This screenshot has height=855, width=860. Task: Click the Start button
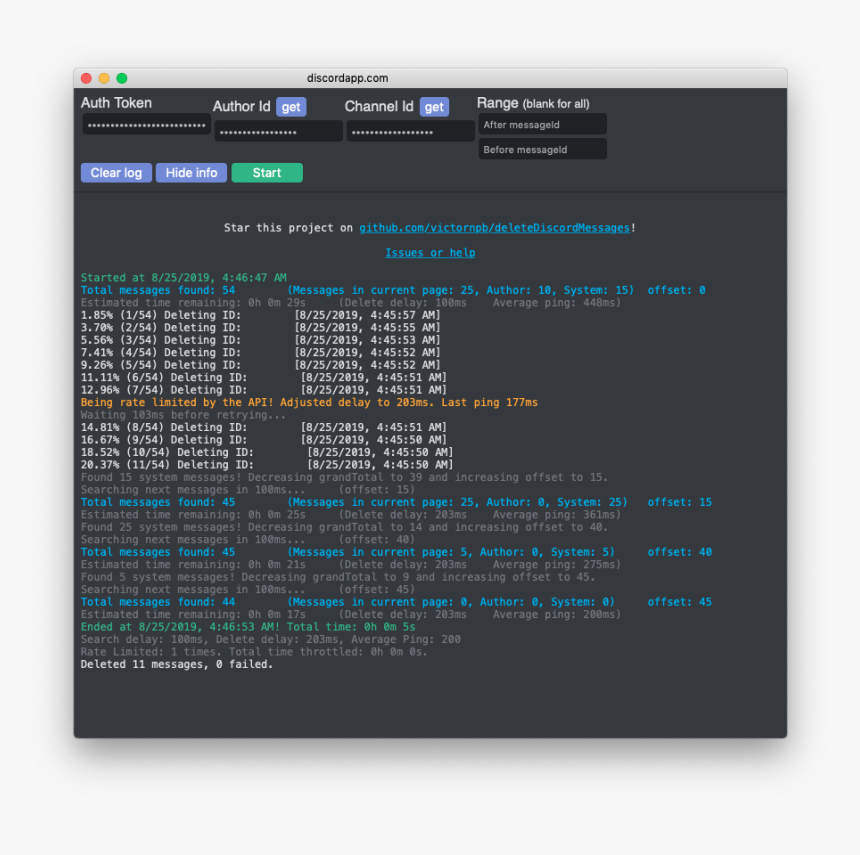coord(267,173)
